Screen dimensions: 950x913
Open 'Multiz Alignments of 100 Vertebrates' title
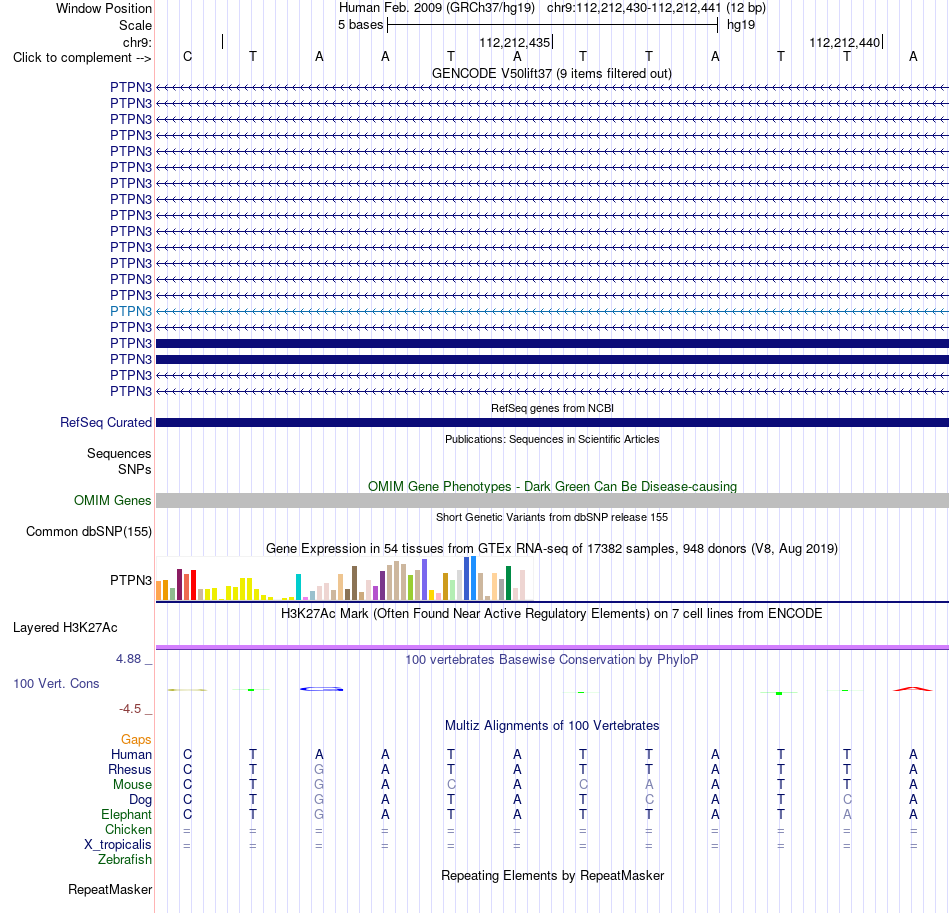(552, 726)
